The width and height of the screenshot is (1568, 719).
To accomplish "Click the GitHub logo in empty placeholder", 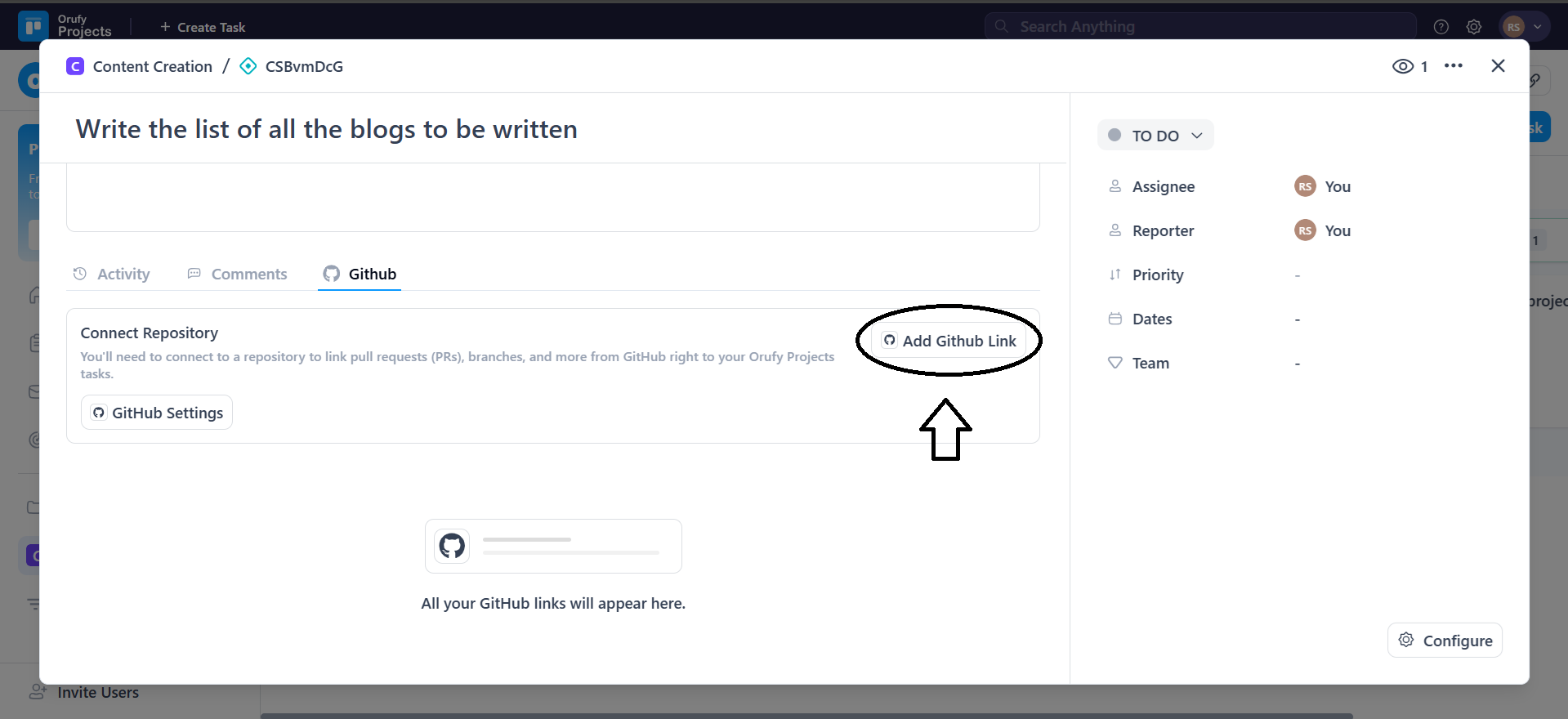I will 452,546.
